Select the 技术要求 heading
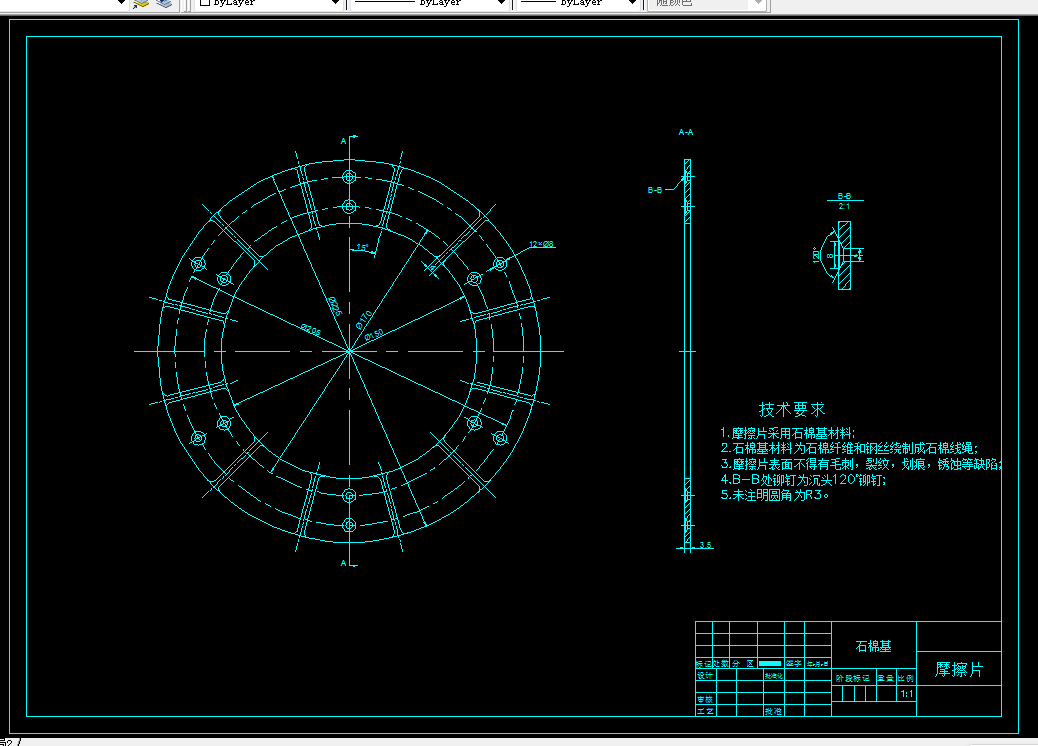Viewport: 1038px width, 746px height. 792,410
